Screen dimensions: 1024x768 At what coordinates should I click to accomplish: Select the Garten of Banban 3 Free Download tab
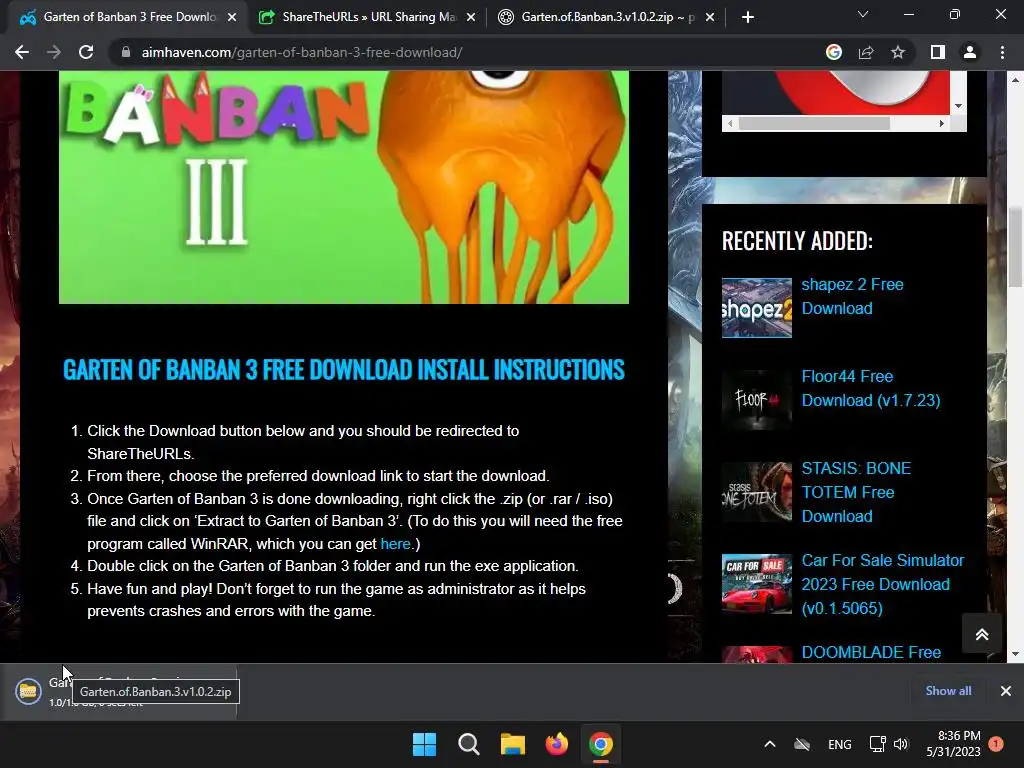(129, 17)
